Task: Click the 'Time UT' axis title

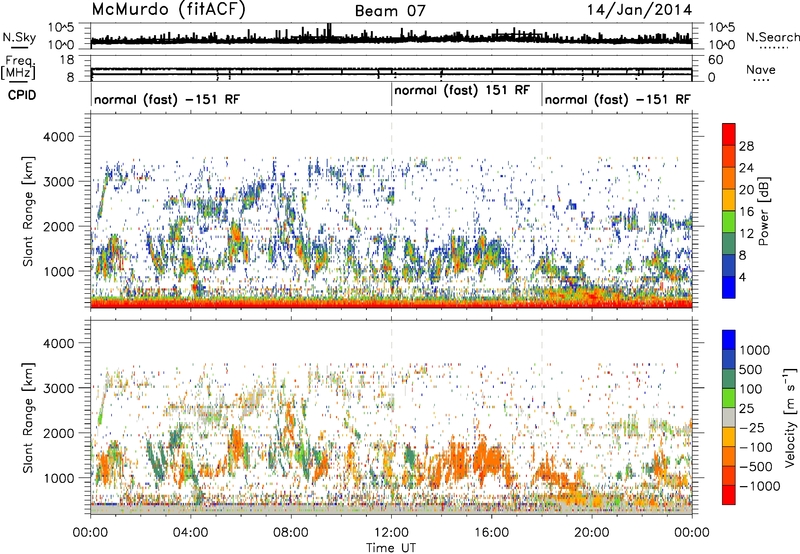Action: point(391,548)
